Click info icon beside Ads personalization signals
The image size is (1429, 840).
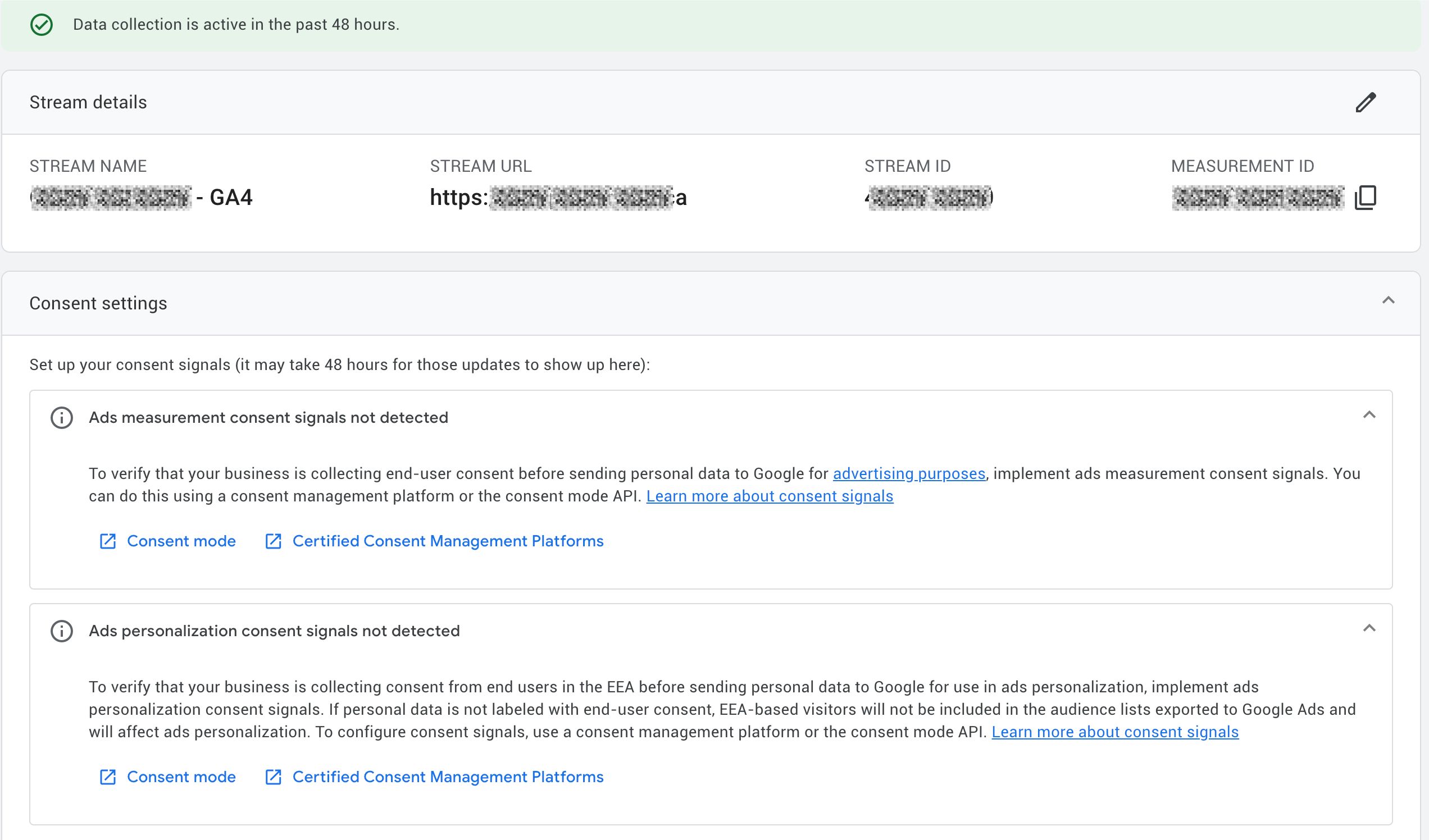[62, 631]
